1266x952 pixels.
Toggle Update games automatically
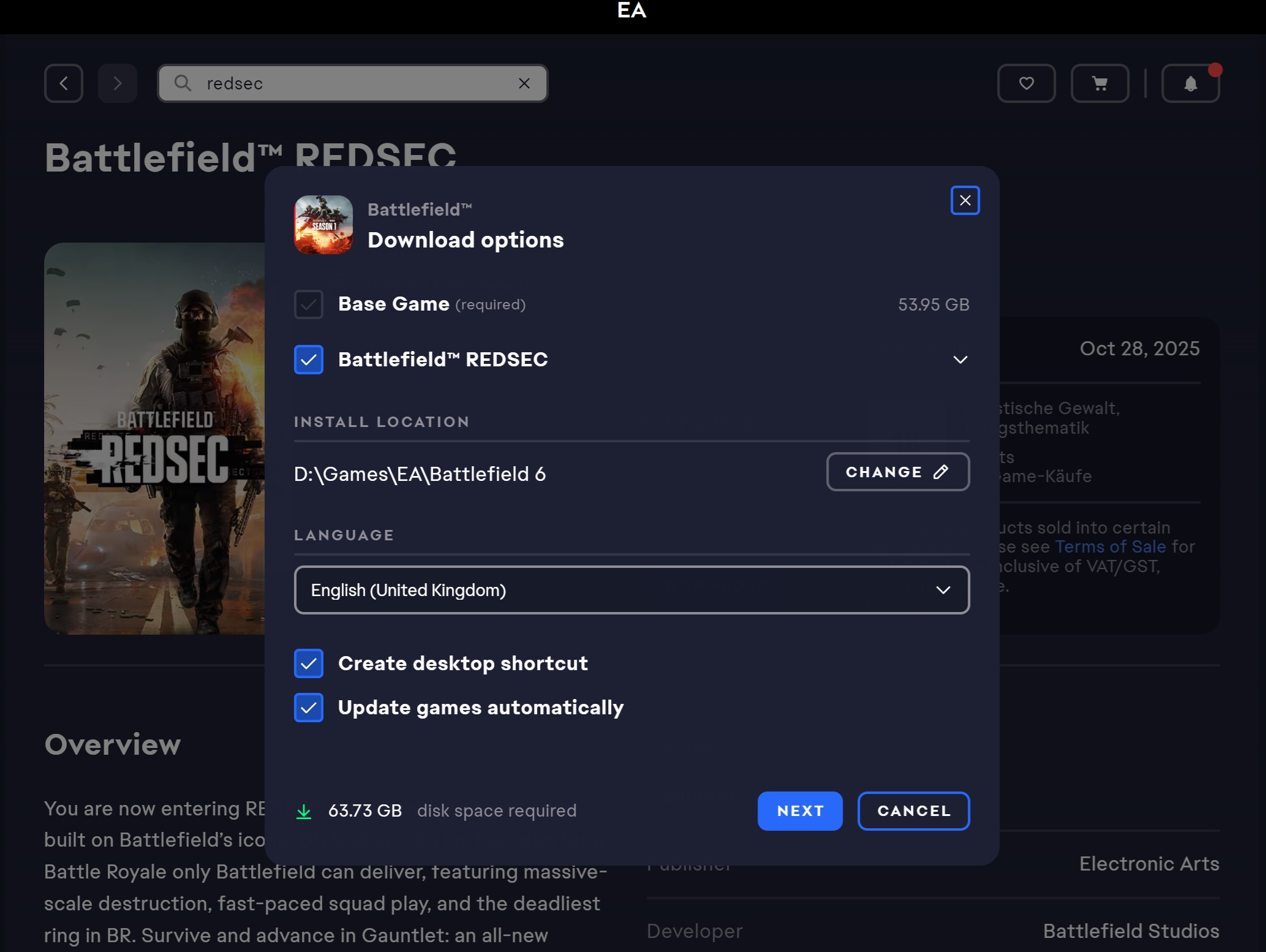309,708
